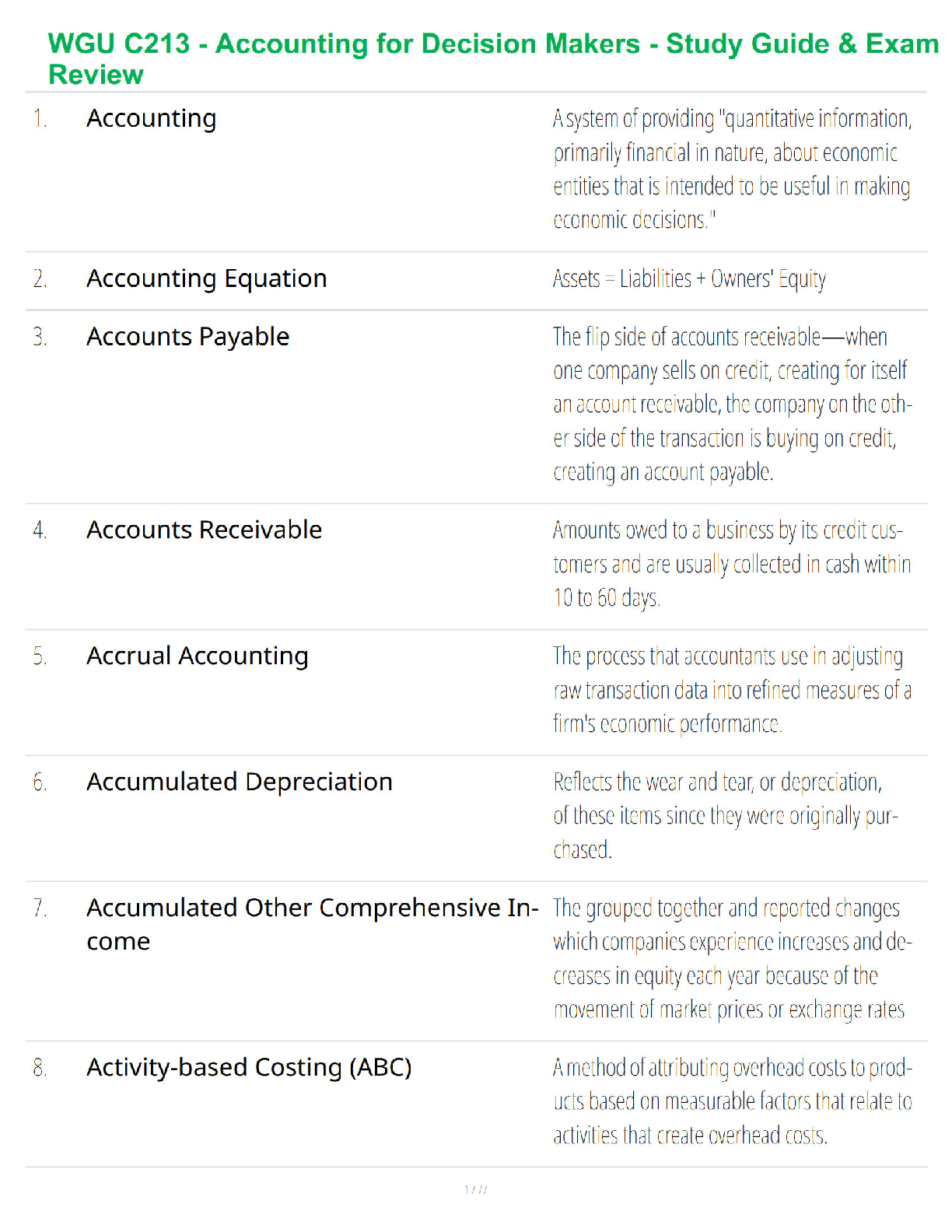
Task: Click the "Assets = Liabilities + Owners' Equity" definition
Action: tap(689, 279)
